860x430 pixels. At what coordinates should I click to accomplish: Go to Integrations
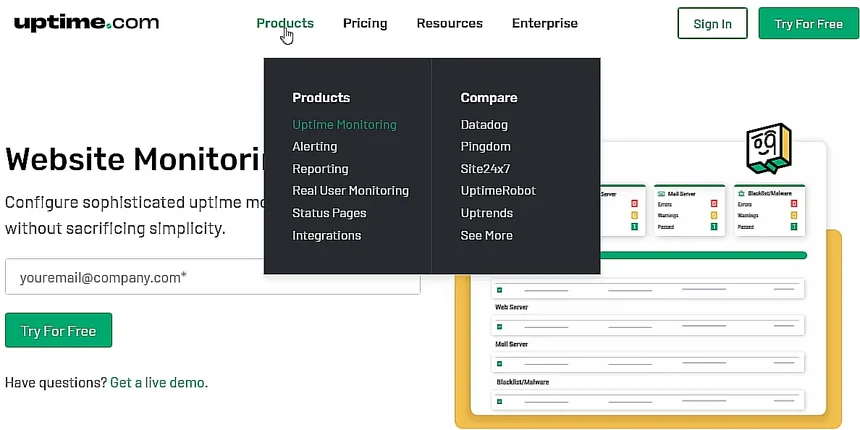coord(327,235)
